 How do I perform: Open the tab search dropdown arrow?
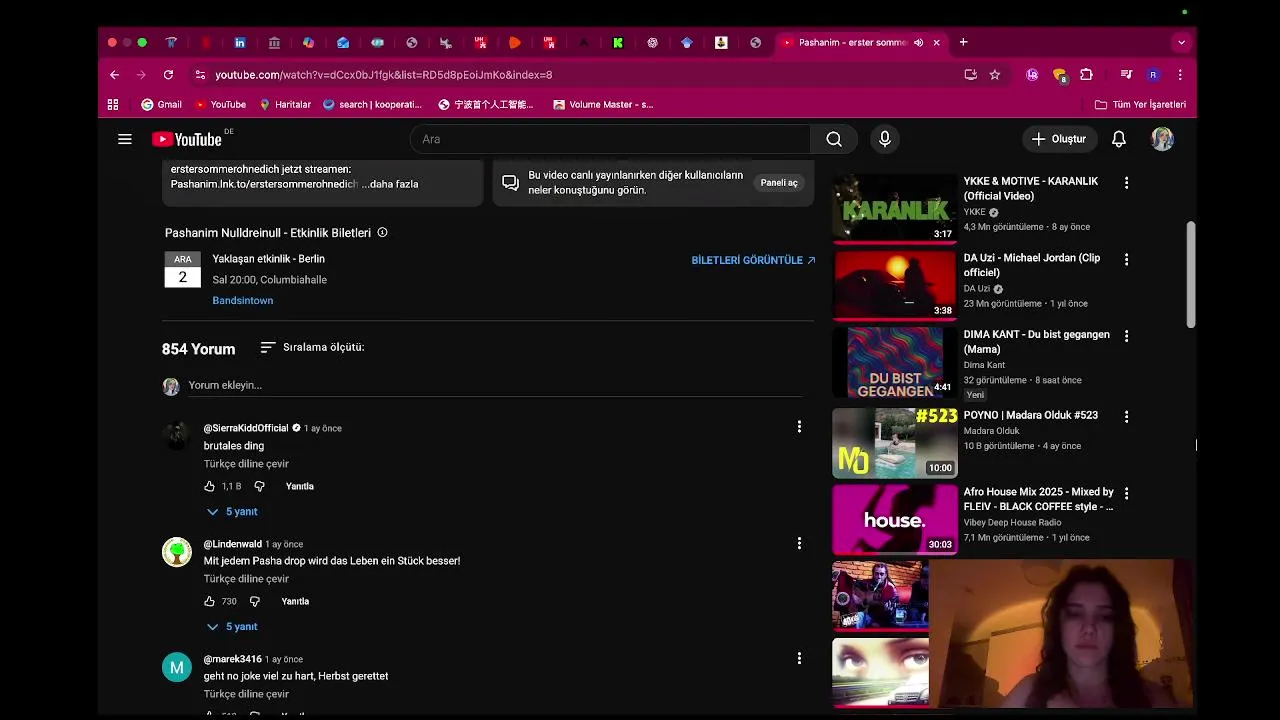[x=1181, y=42]
